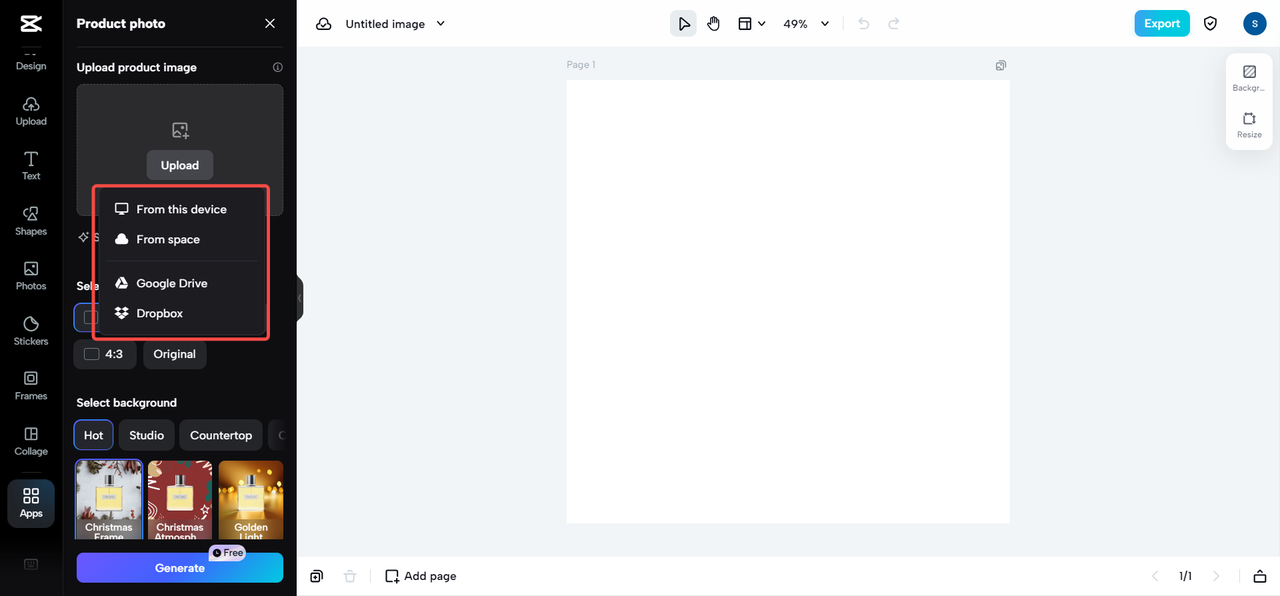Viewport: 1280px width, 596px height.
Task: Click the blank canvas page
Action: tap(788, 301)
